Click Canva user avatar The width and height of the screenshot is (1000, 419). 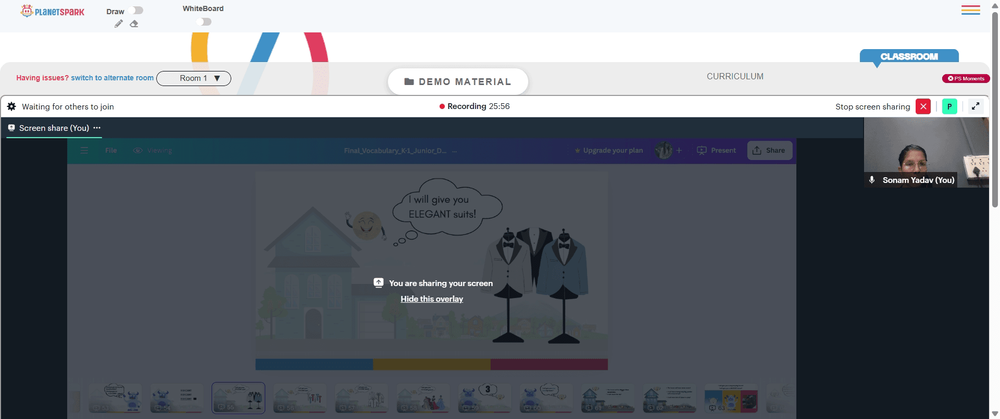[x=664, y=151]
